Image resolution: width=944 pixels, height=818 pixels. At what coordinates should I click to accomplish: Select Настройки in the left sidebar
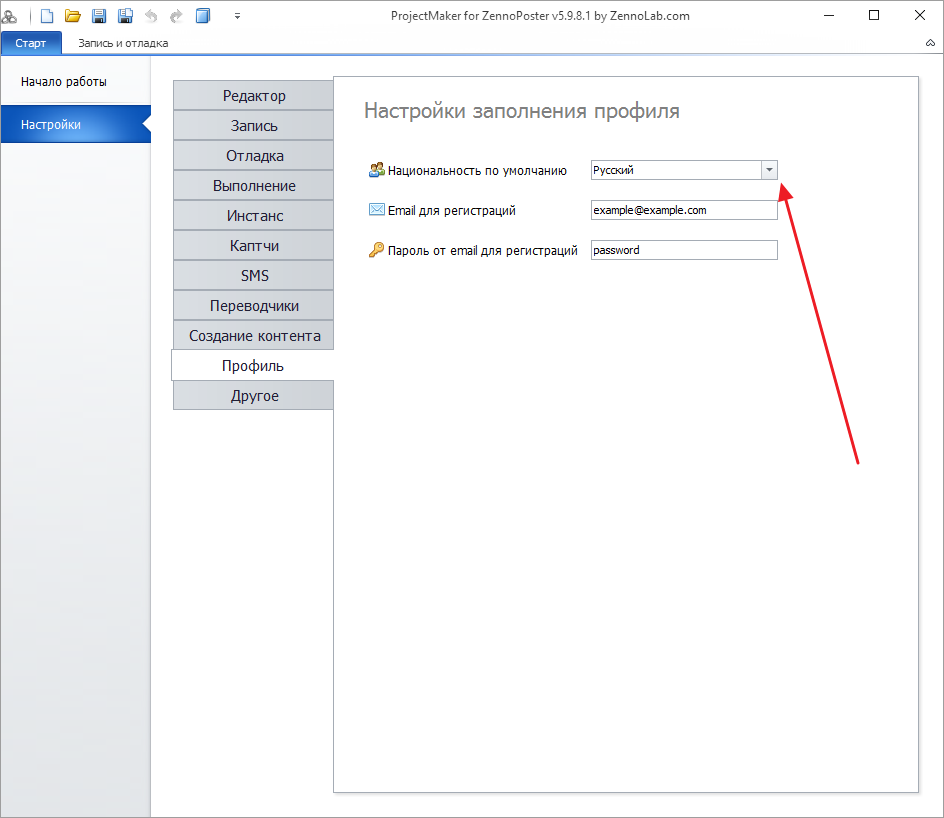point(76,125)
